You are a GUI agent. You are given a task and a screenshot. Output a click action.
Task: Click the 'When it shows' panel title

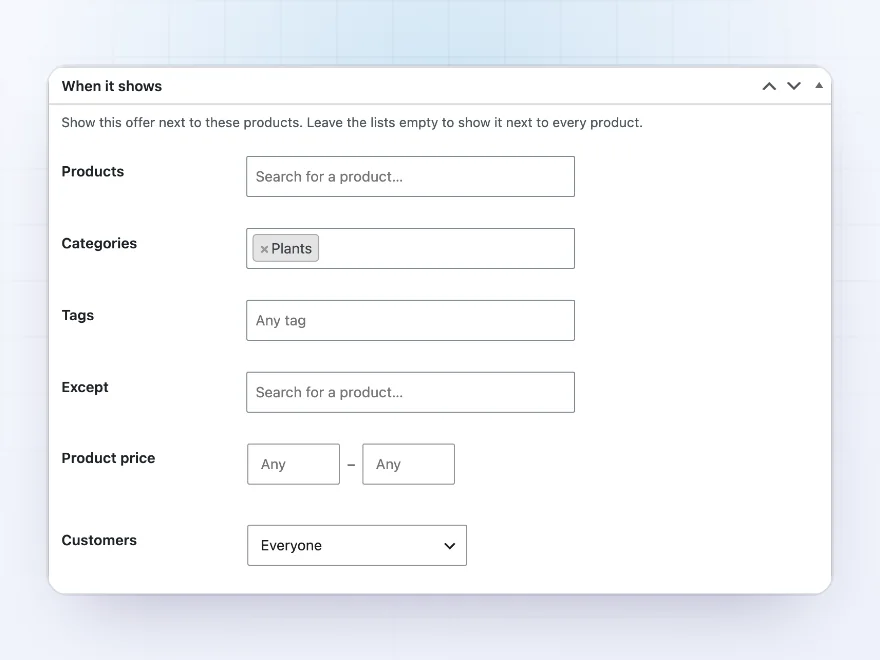click(x=112, y=86)
